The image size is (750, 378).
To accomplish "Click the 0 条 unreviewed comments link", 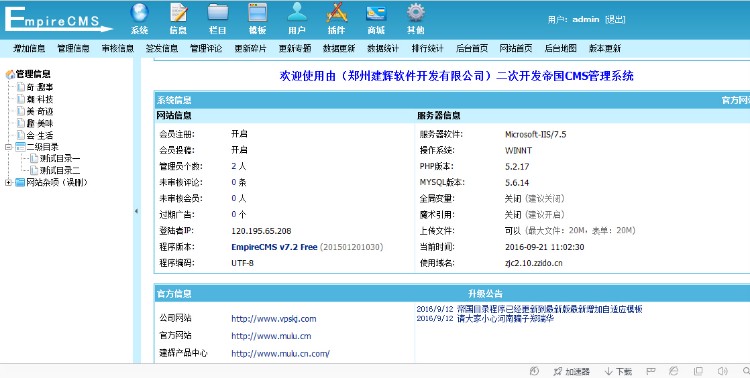I will 239,182.
